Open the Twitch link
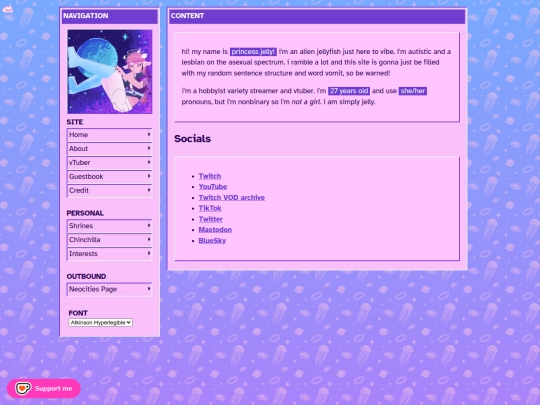This screenshot has height=405, width=540. click(x=210, y=176)
